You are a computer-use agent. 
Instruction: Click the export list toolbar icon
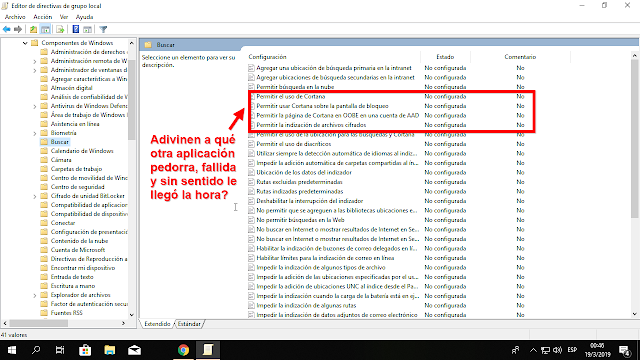[60, 29]
